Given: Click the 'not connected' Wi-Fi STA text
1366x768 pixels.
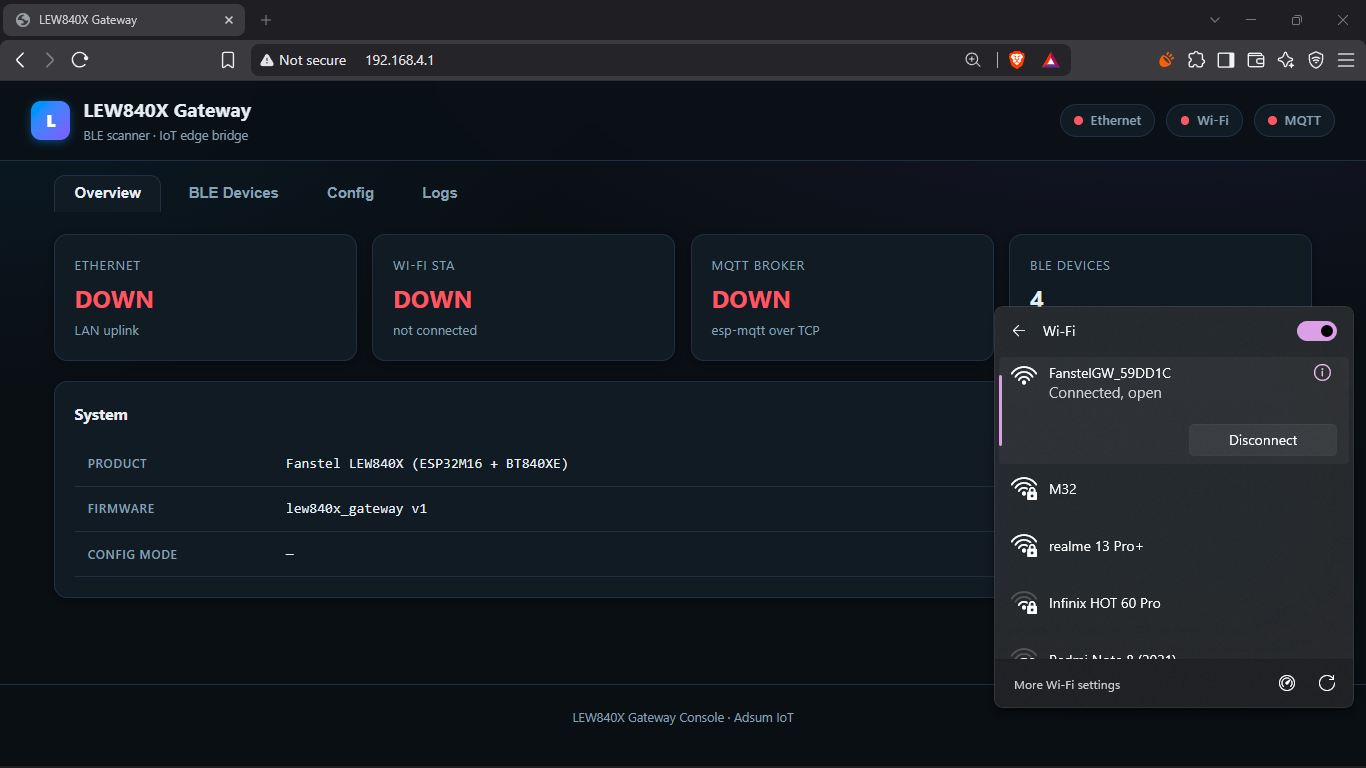Looking at the screenshot, I should 435,331.
